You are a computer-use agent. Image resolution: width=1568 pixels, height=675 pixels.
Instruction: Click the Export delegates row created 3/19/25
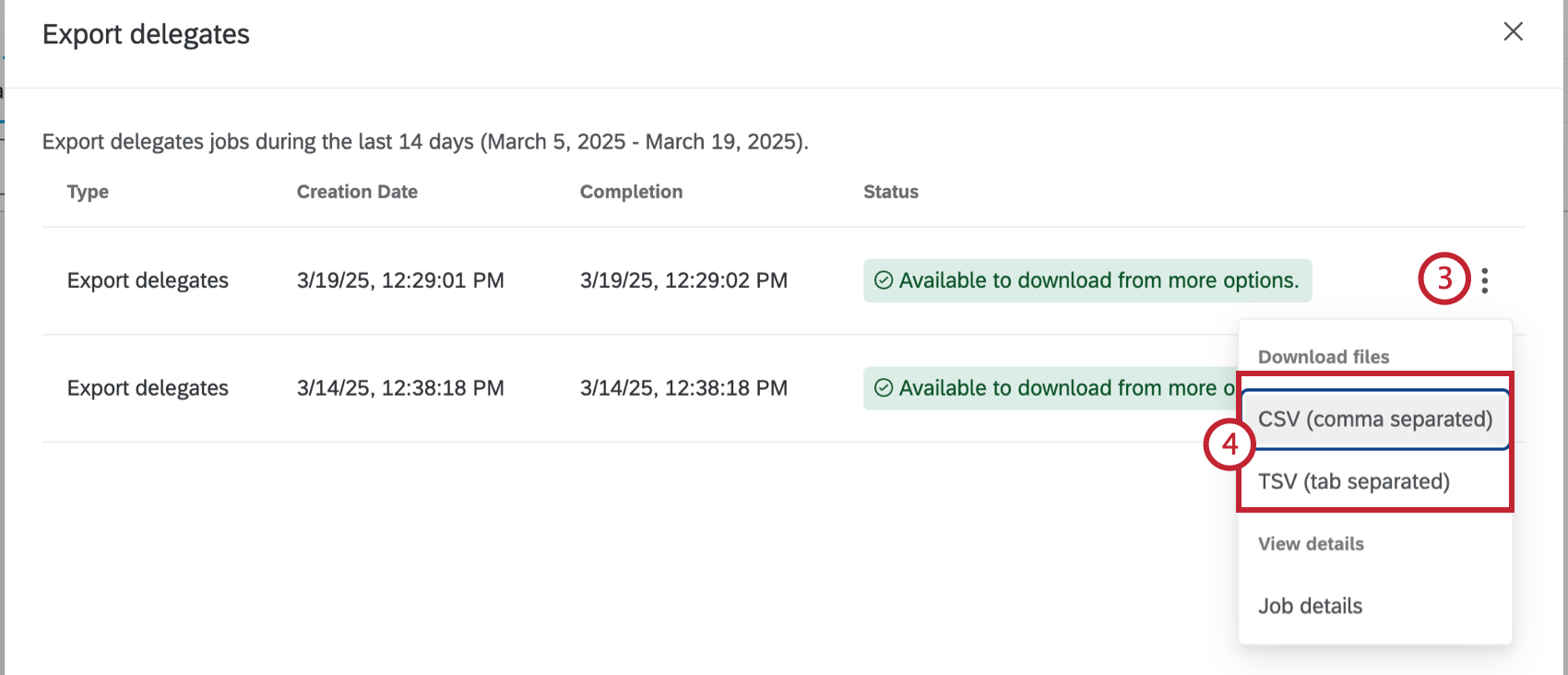coord(148,280)
